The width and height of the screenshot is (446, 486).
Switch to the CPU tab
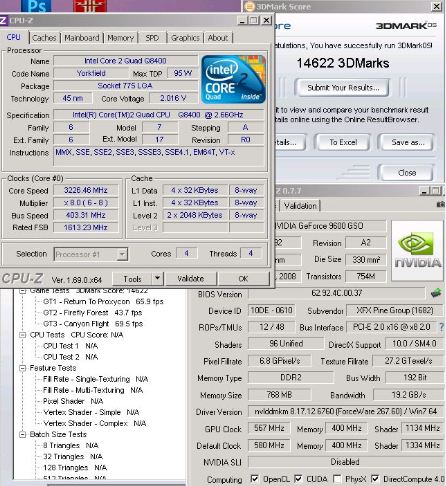[x=14, y=37]
